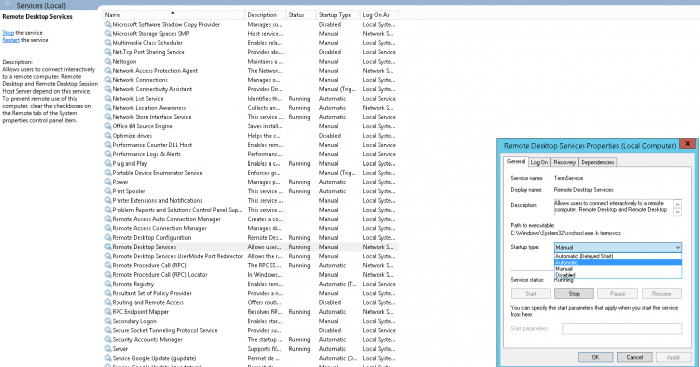
Task: Click the Net.Tcp Port Sharing Service icon
Action: tap(108, 52)
